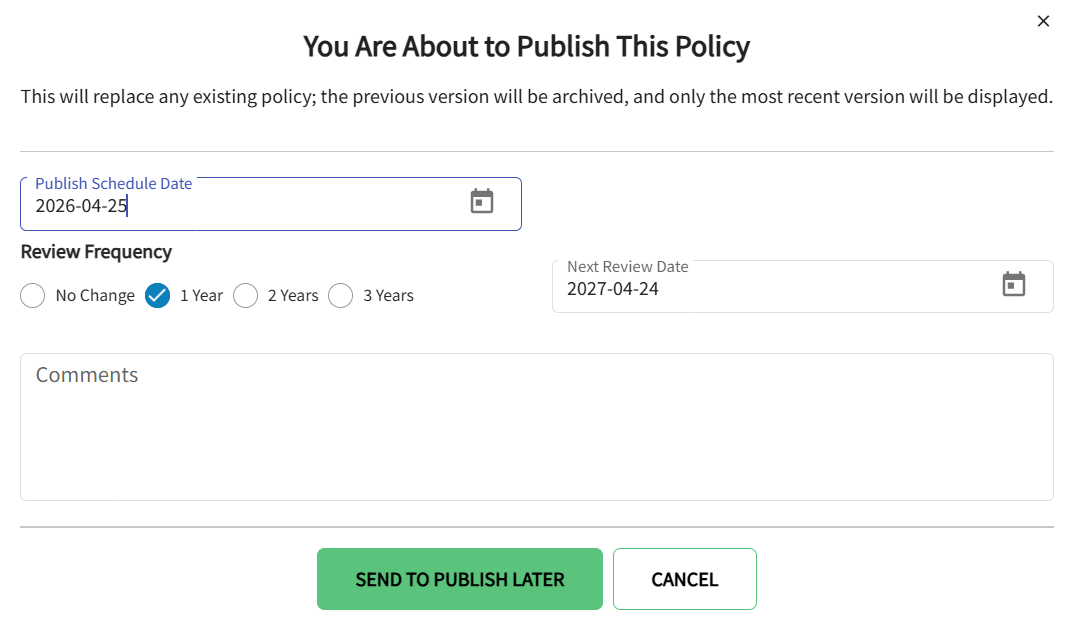Image resolution: width=1065 pixels, height=617 pixels.
Task: Click the Review Frequency heading
Action: tap(96, 252)
